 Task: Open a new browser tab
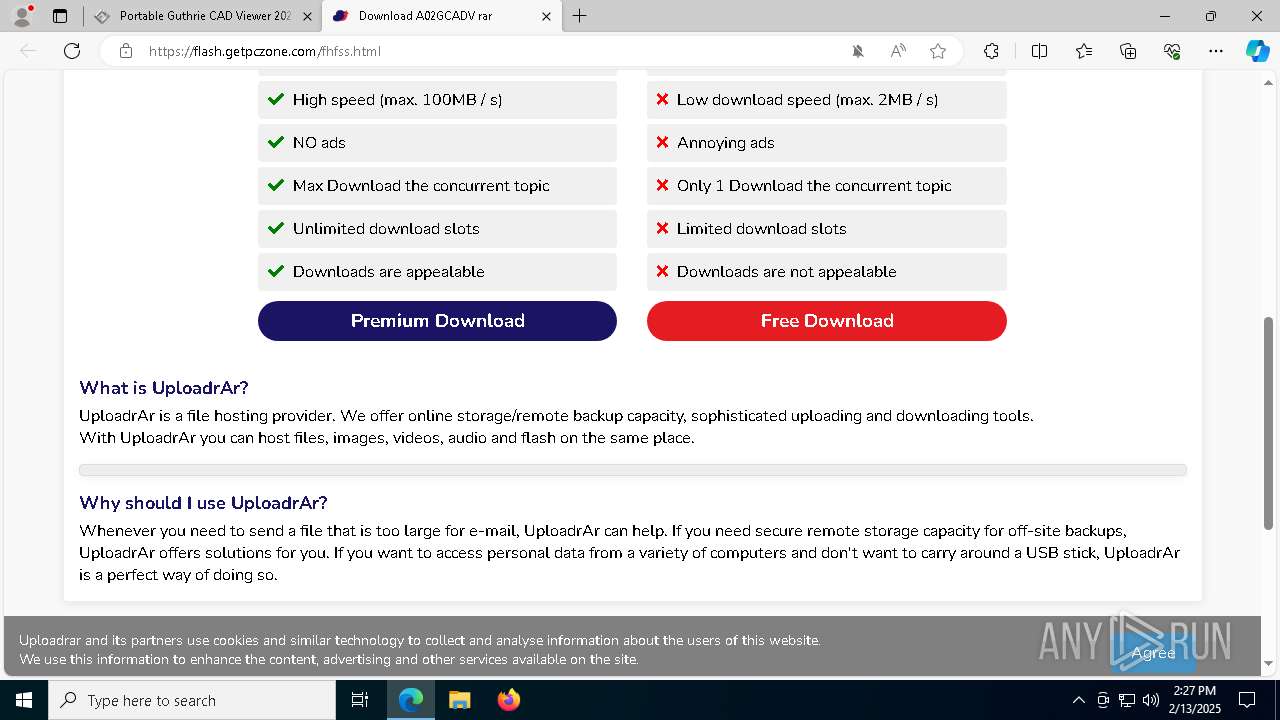(x=580, y=16)
